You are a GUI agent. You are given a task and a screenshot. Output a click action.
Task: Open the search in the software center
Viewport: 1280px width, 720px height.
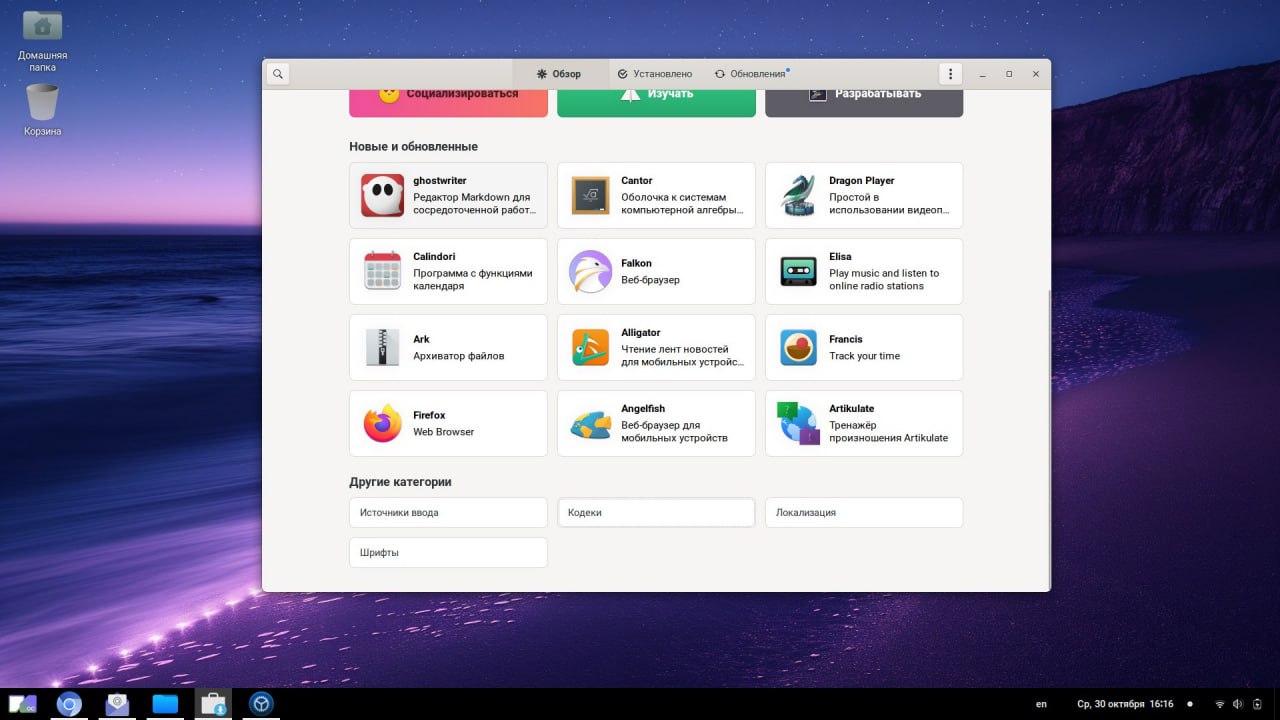[x=278, y=74]
